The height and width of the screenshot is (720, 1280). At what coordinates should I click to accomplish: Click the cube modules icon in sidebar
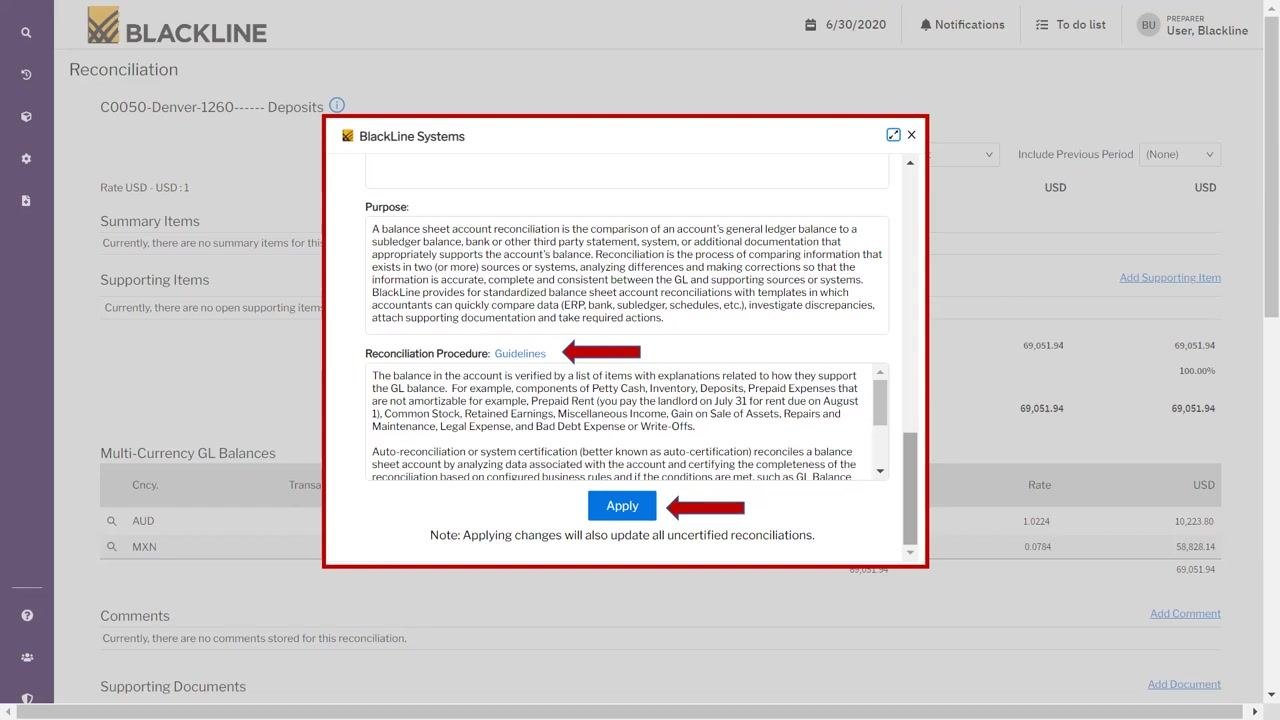(x=26, y=117)
